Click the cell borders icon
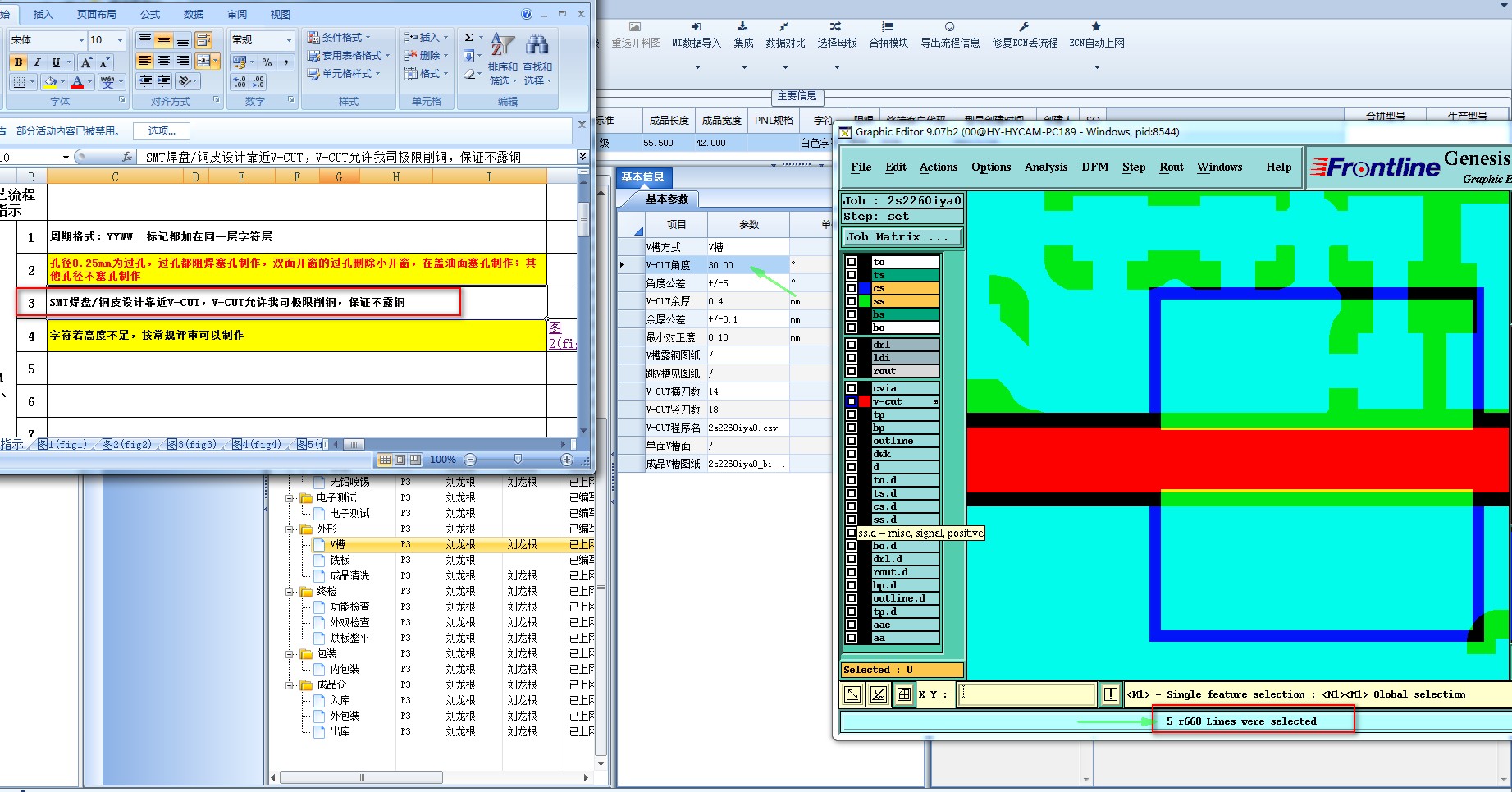Image resolution: width=1512 pixels, height=792 pixels. pyautogui.click(x=19, y=81)
